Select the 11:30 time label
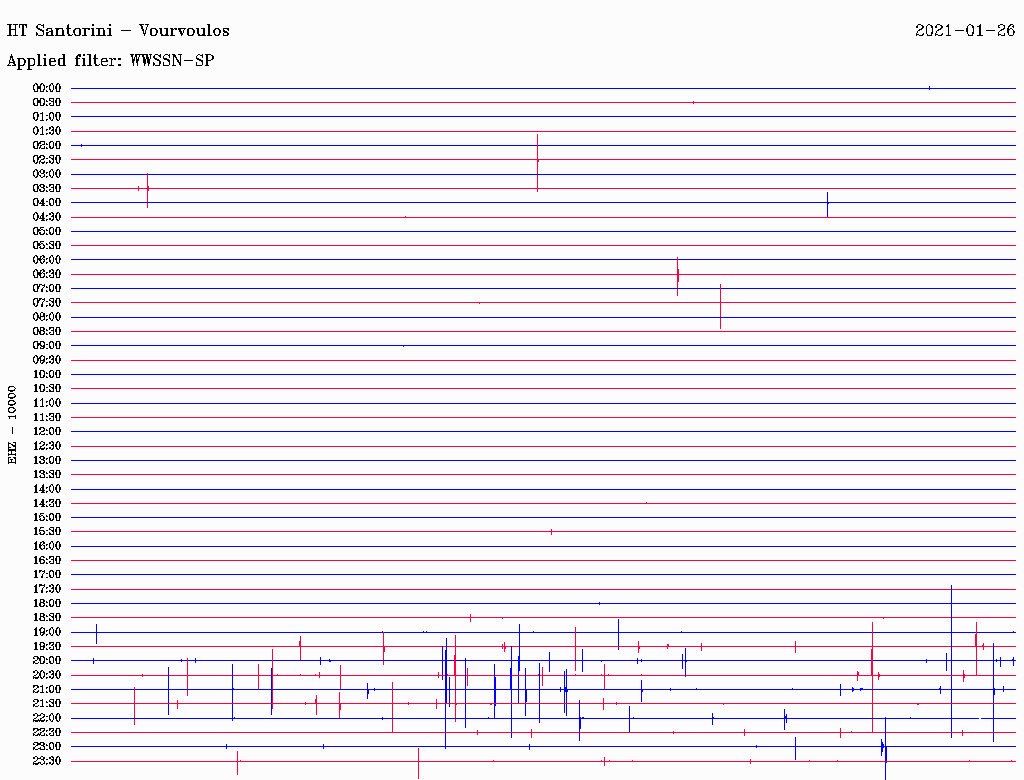 (47, 417)
